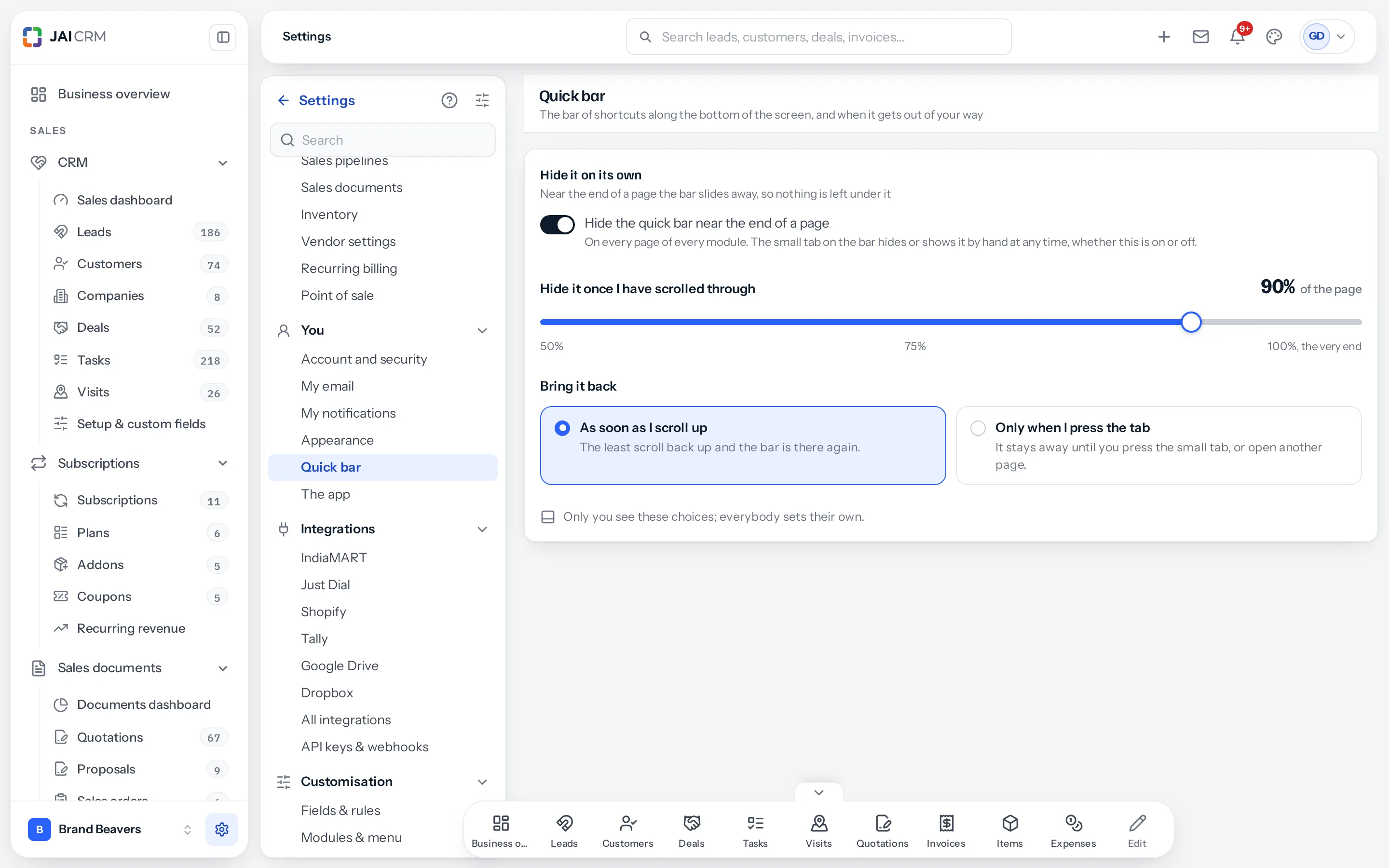Open Business overview in sidebar
This screenshot has height=868, width=1389.
pos(129,94)
